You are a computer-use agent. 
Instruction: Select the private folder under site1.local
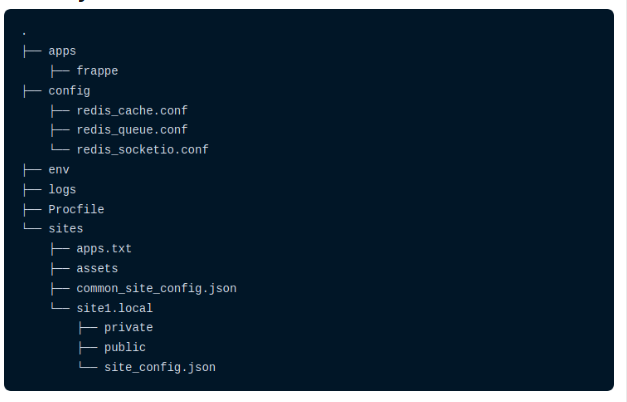tap(128, 327)
